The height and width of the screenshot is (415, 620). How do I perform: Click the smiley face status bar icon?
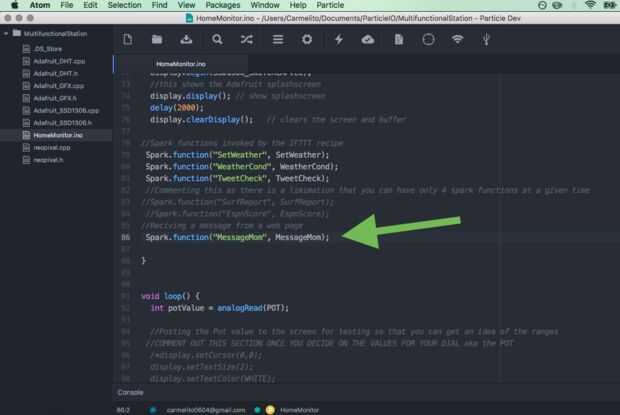pyautogui.click(x=270, y=410)
